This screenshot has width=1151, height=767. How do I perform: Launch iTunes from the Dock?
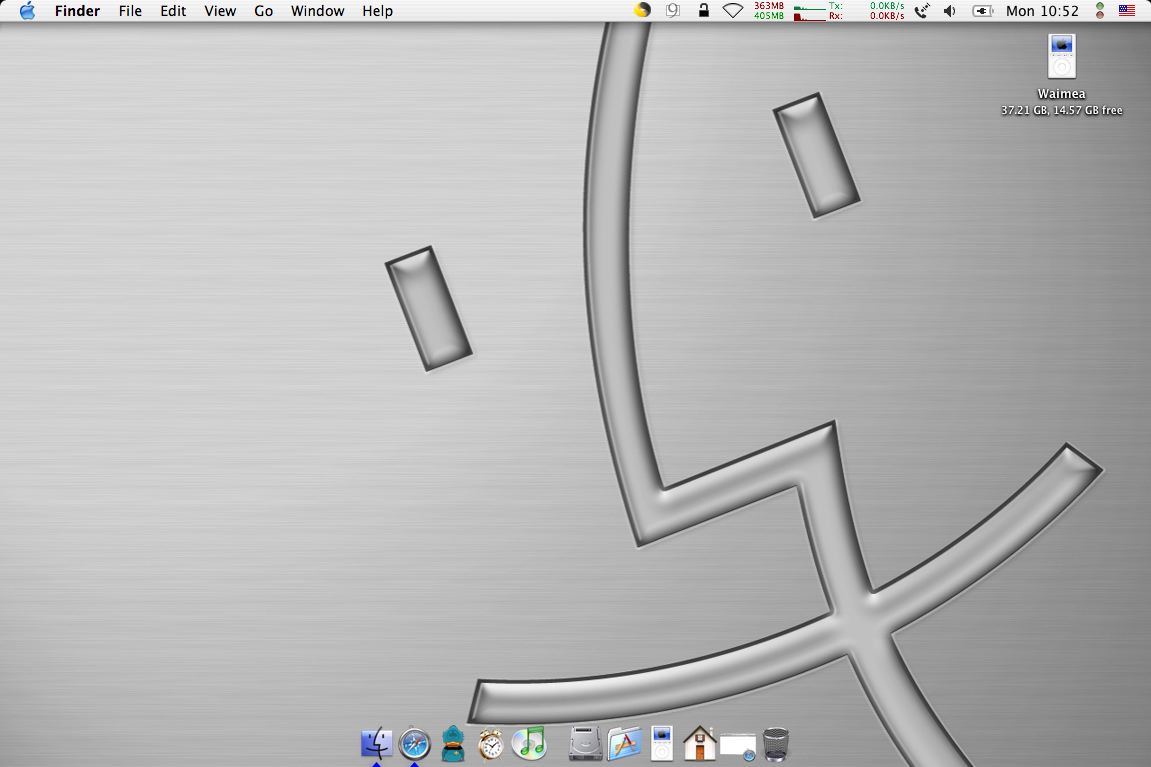529,743
